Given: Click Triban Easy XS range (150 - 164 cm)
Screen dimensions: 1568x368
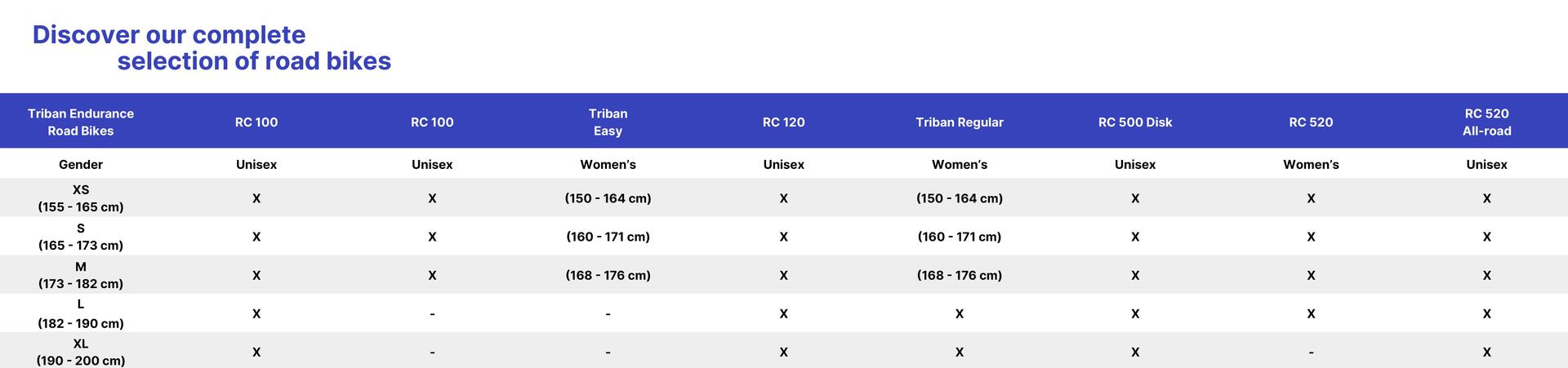Looking at the screenshot, I should click(x=608, y=198).
